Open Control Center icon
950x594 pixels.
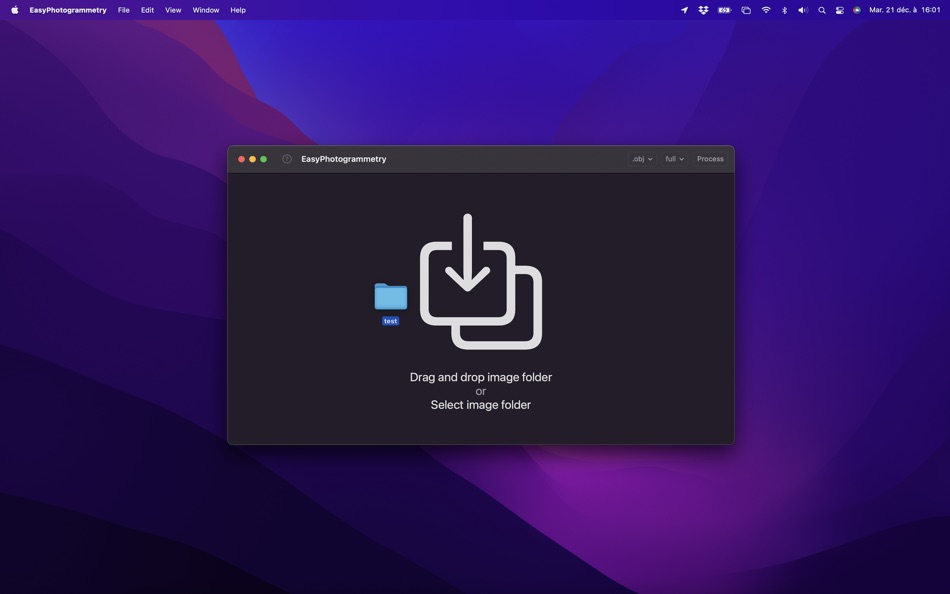(839, 10)
